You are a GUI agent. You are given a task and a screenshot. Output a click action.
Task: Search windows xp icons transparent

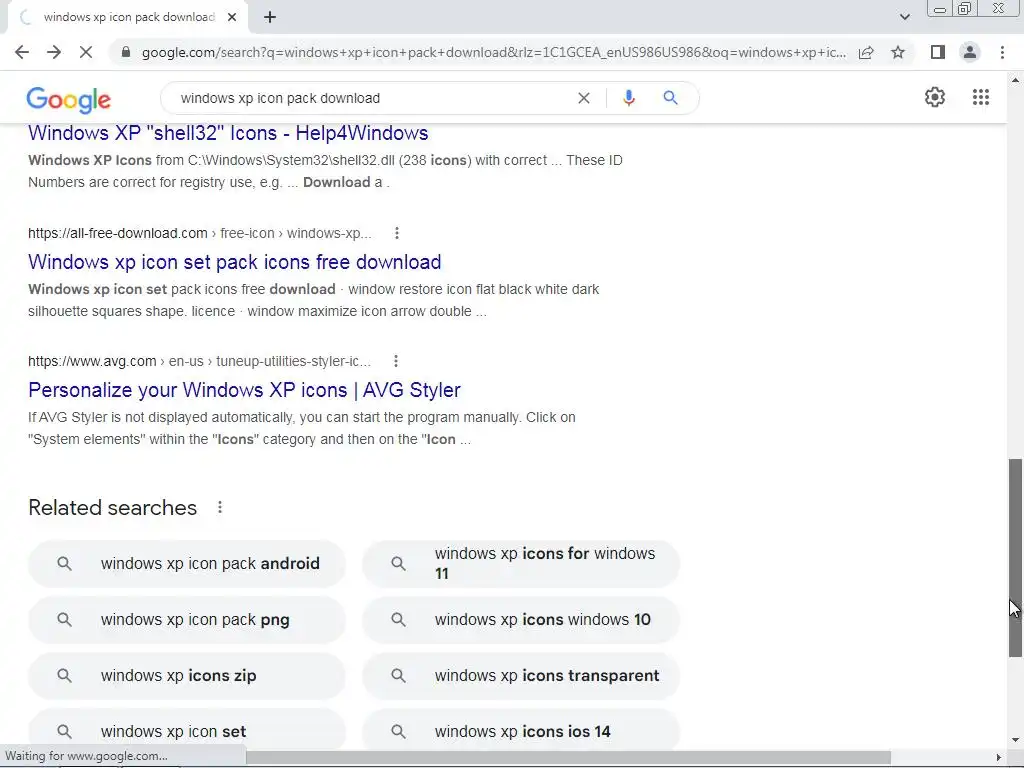[x=521, y=676]
